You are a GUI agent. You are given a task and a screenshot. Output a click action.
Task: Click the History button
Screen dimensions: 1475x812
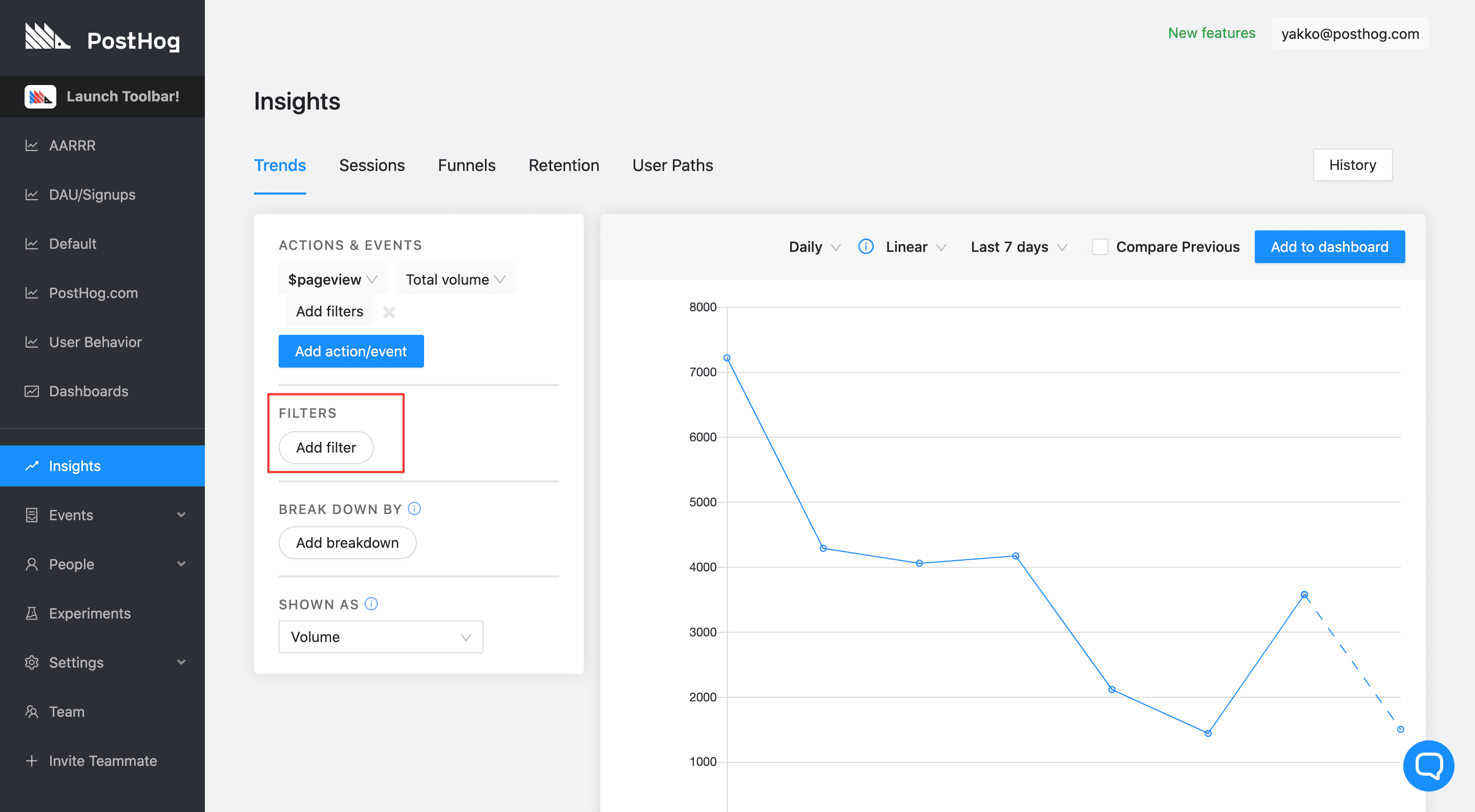point(1353,165)
